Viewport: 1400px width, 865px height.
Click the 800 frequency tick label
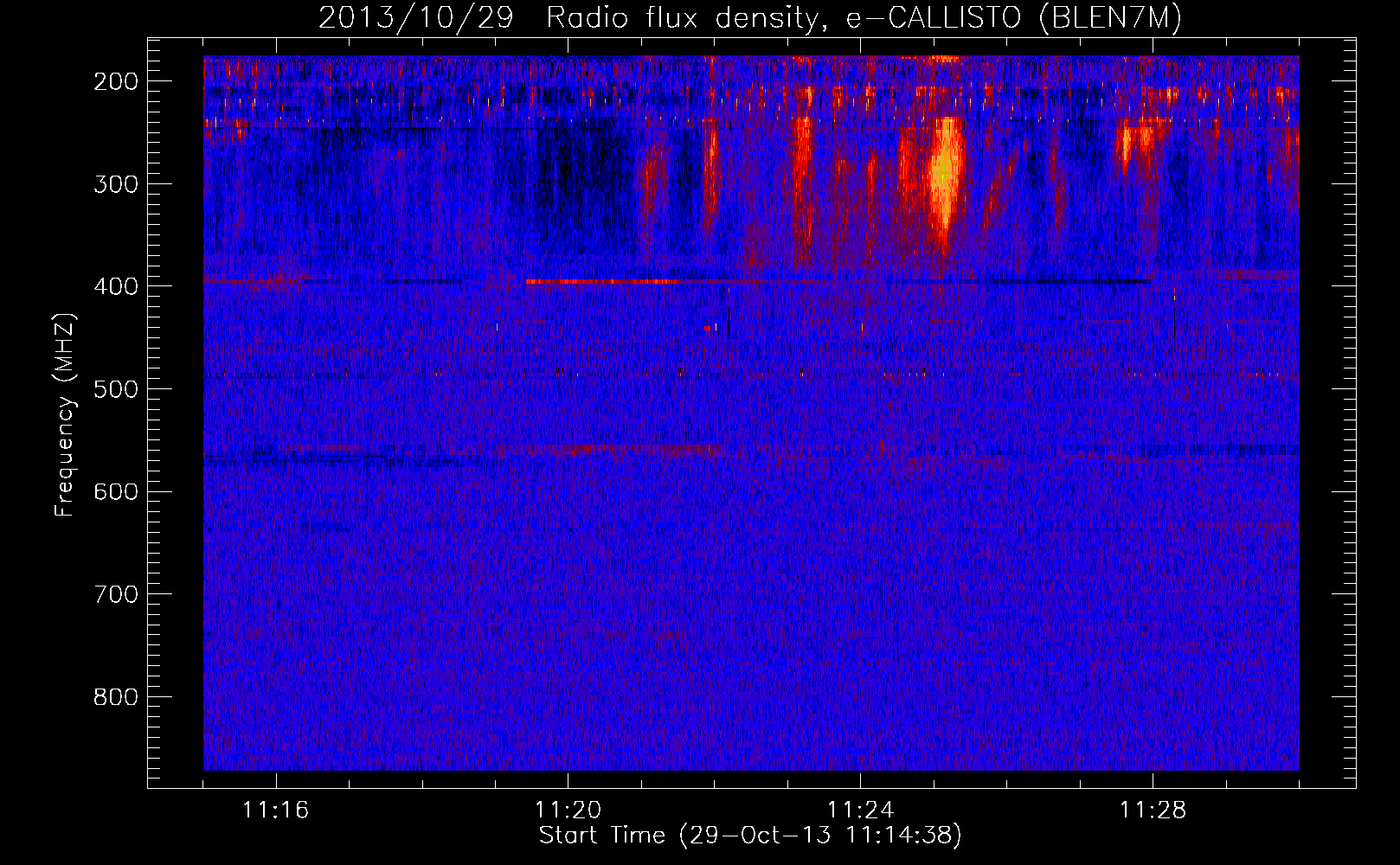116,697
